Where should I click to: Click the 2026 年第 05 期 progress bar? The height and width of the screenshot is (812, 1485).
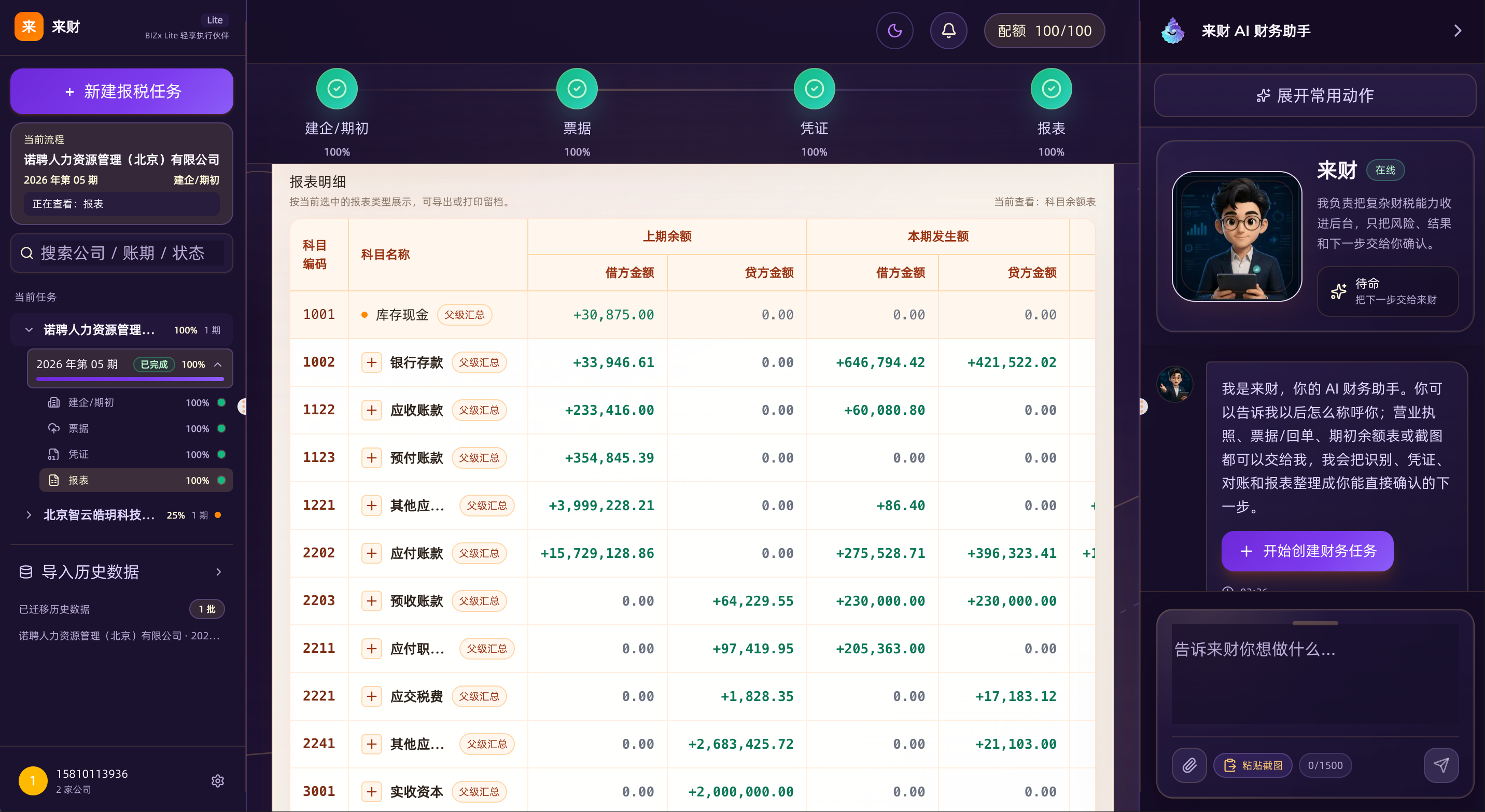click(x=130, y=379)
